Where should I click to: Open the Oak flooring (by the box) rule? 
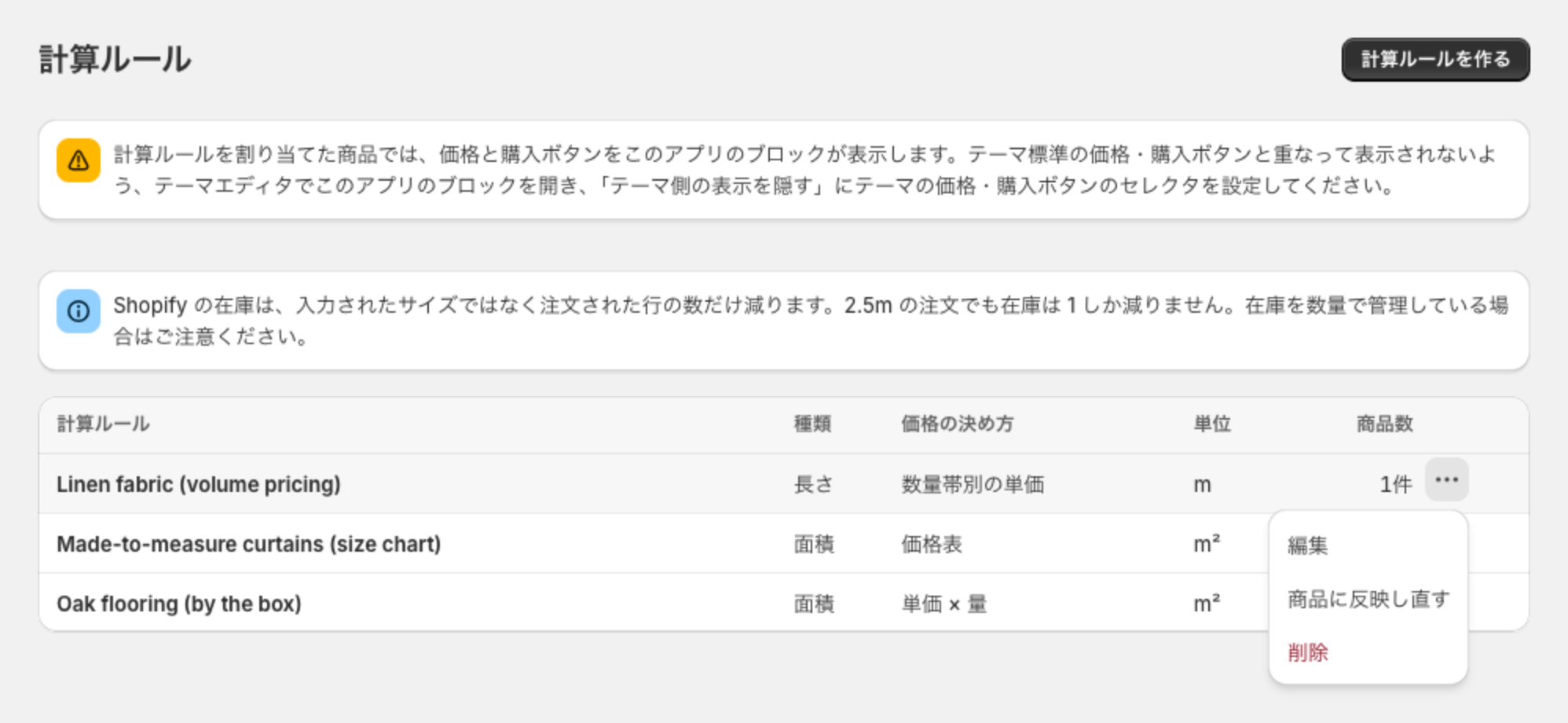[179, 604]
